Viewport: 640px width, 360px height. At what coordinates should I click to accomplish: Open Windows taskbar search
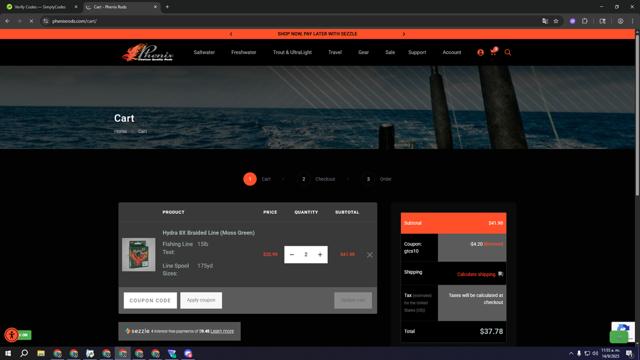(x=24, y=353)
